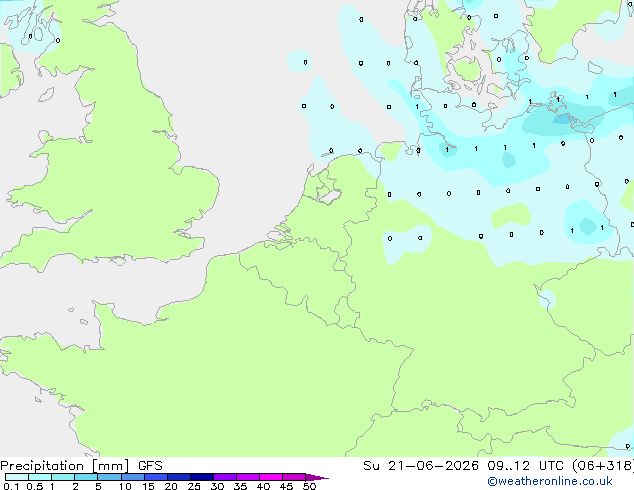634x490 pixels.
Task: Click the 1–2 mm legend color swatch
Action: tap(63, 477)
